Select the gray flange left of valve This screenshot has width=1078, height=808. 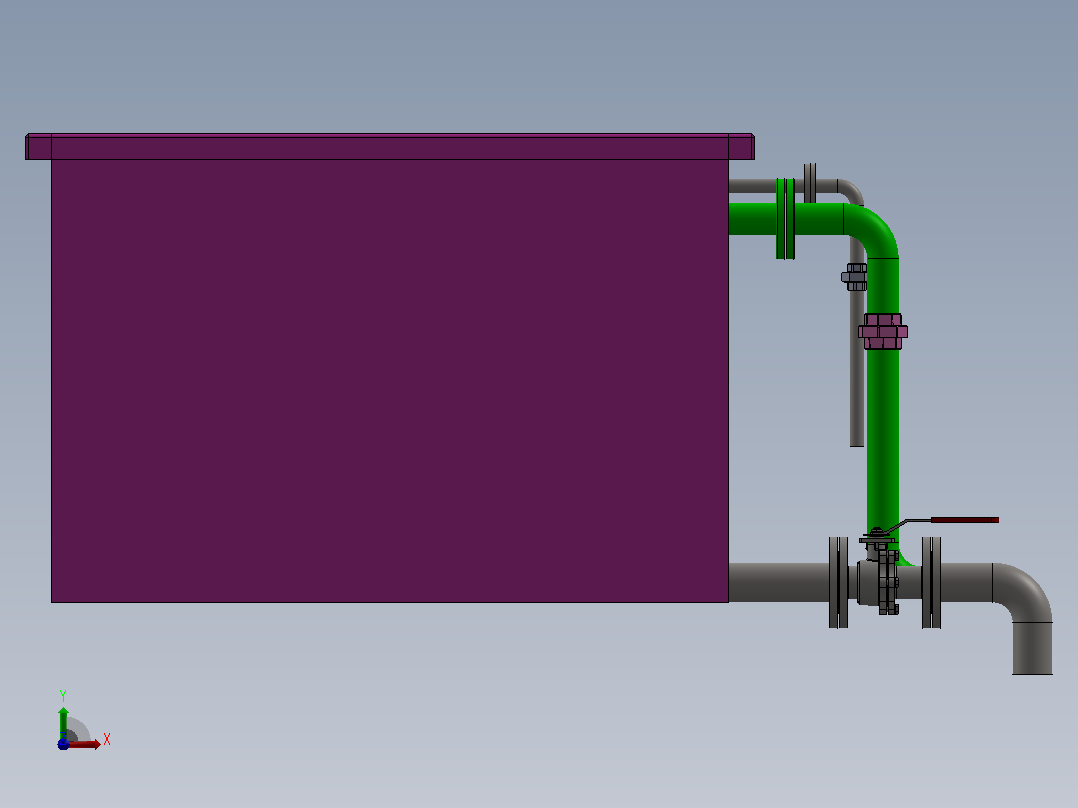(838, 582)
